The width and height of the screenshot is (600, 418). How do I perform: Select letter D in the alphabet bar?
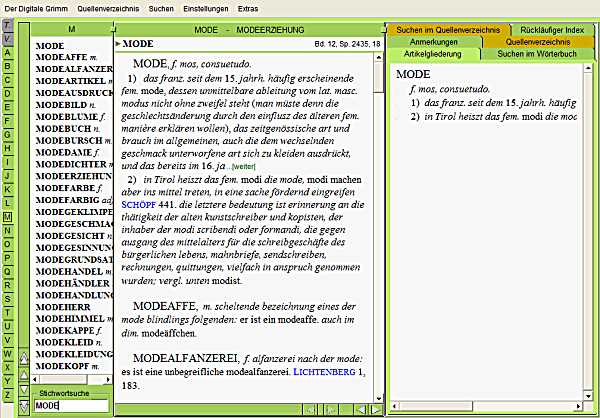click(7, 94)
